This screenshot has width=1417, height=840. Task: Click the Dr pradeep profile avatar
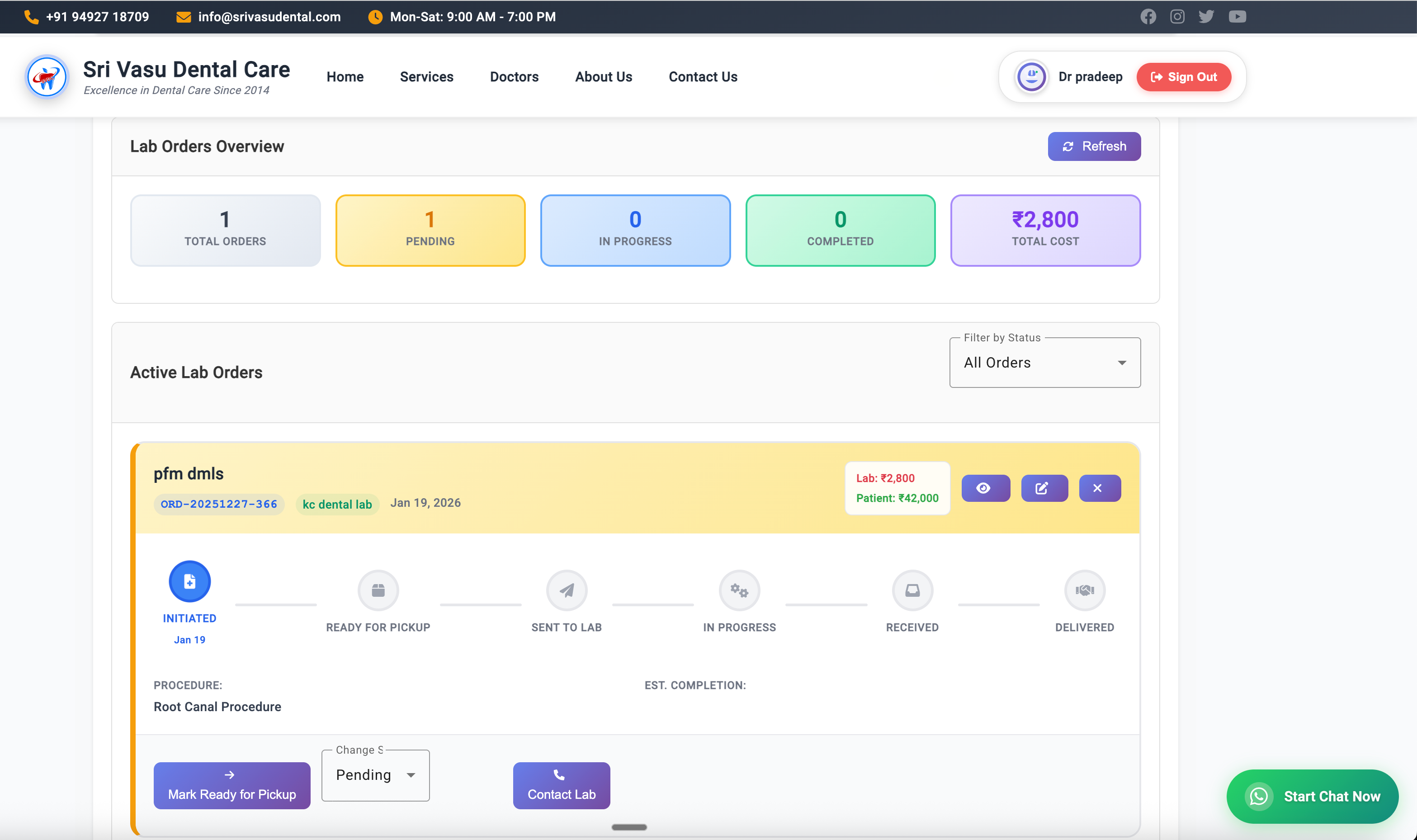coord(1031,76)
